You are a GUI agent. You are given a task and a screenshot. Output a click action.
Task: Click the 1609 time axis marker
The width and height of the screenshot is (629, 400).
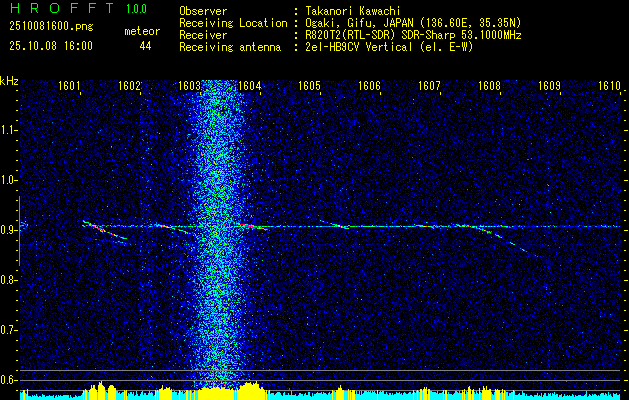pyautogui.click(x=549, y=85)
